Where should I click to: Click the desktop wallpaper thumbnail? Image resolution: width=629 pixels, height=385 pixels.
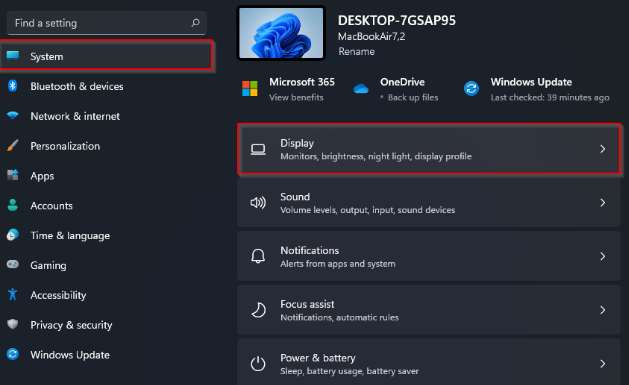tap(281, 33)
